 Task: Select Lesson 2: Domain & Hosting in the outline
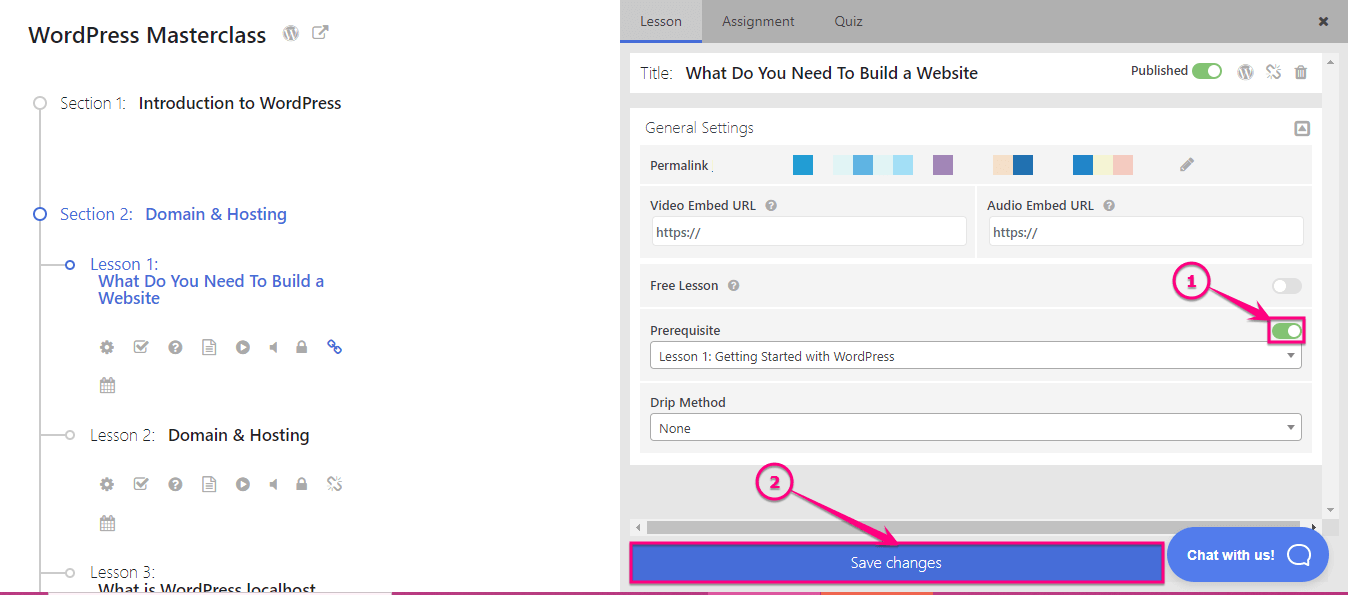[x=200, y=435]
